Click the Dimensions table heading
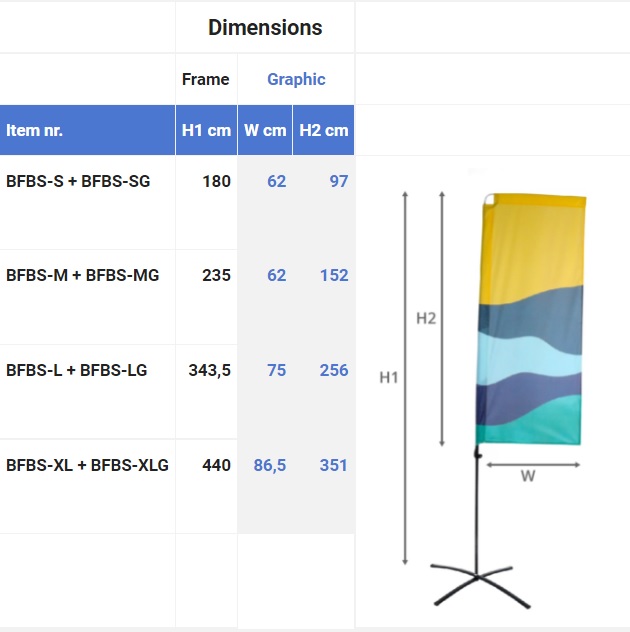The image size is (630, 632). click(265, 27)
